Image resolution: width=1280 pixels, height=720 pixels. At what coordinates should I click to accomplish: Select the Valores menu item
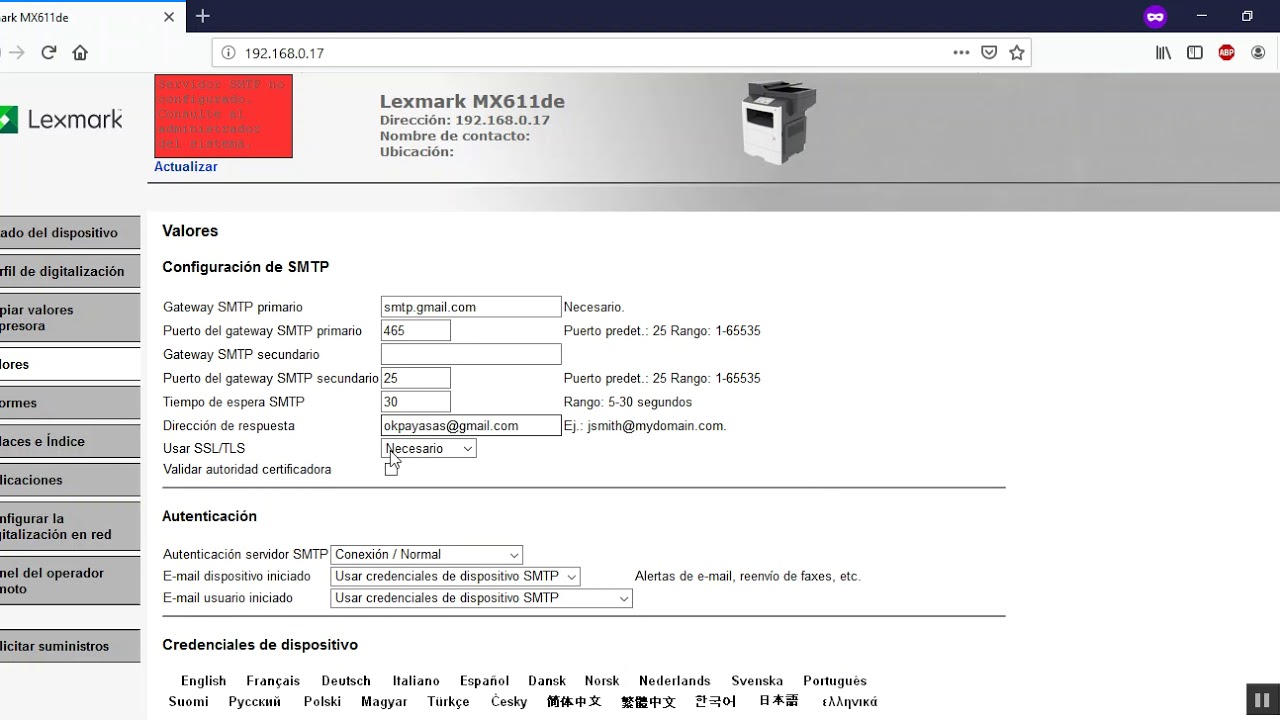coord(70,365)
